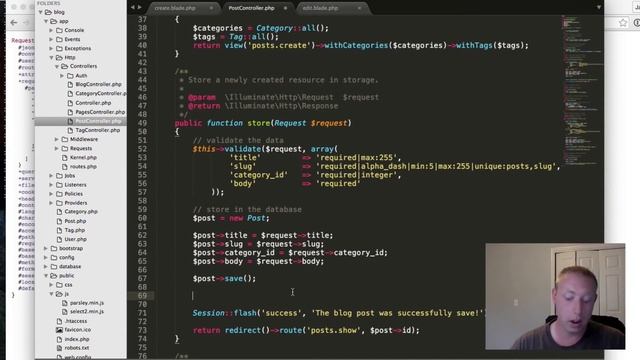Click the browser back arrow behind editor
This screenshot has height=360, width=640.
click(13, 22)
